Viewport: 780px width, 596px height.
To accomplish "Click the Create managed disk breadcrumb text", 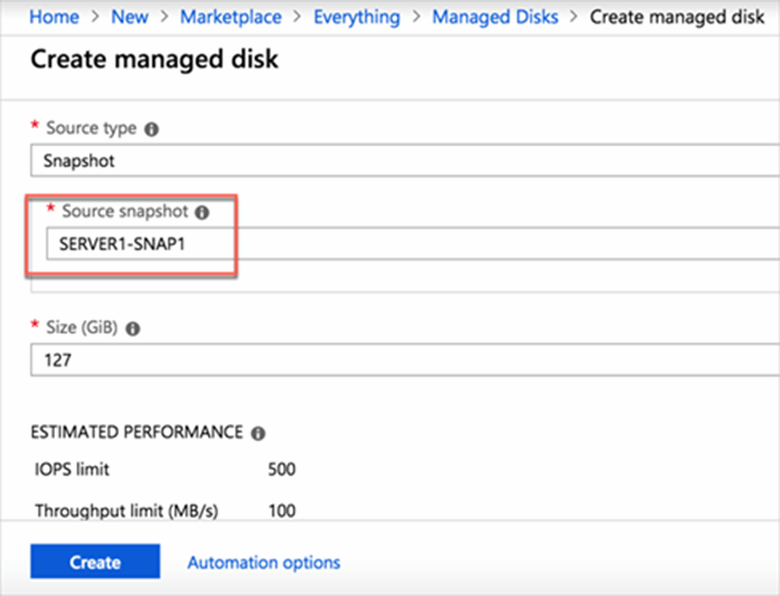I will pyautogui.click(x=677, y=17).
